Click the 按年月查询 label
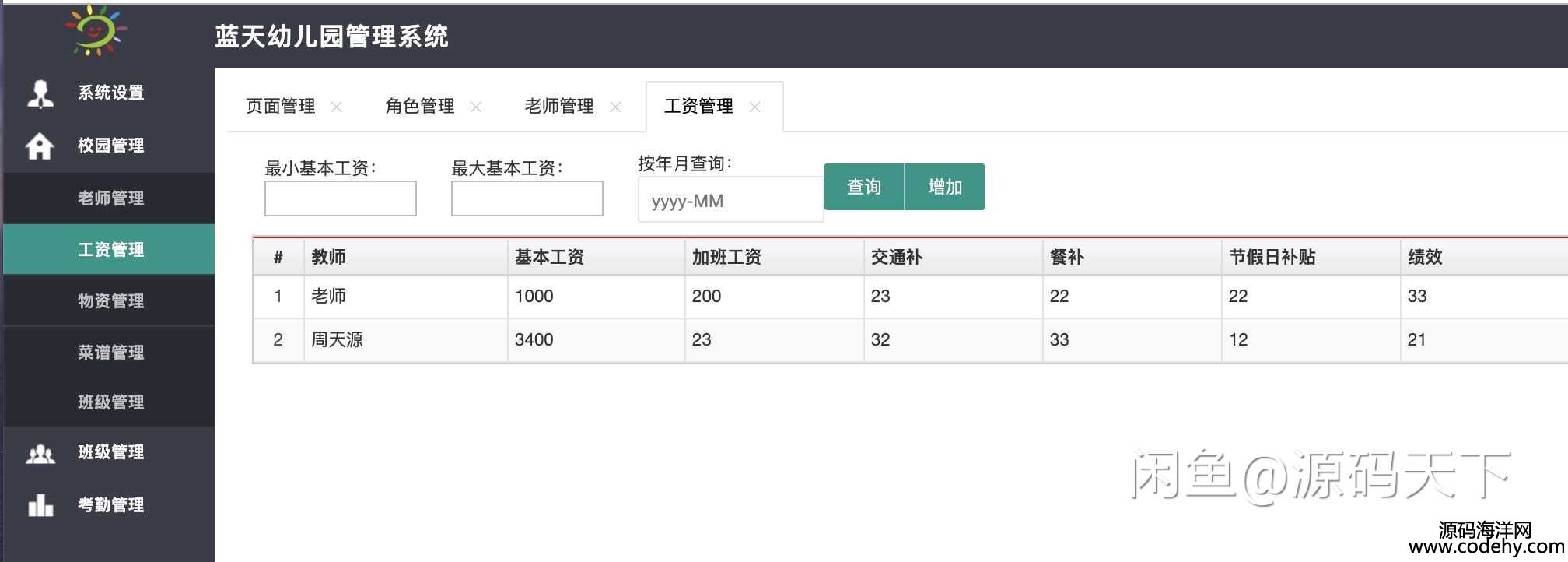Screen dimensions: 1568x562 point(685,163)
